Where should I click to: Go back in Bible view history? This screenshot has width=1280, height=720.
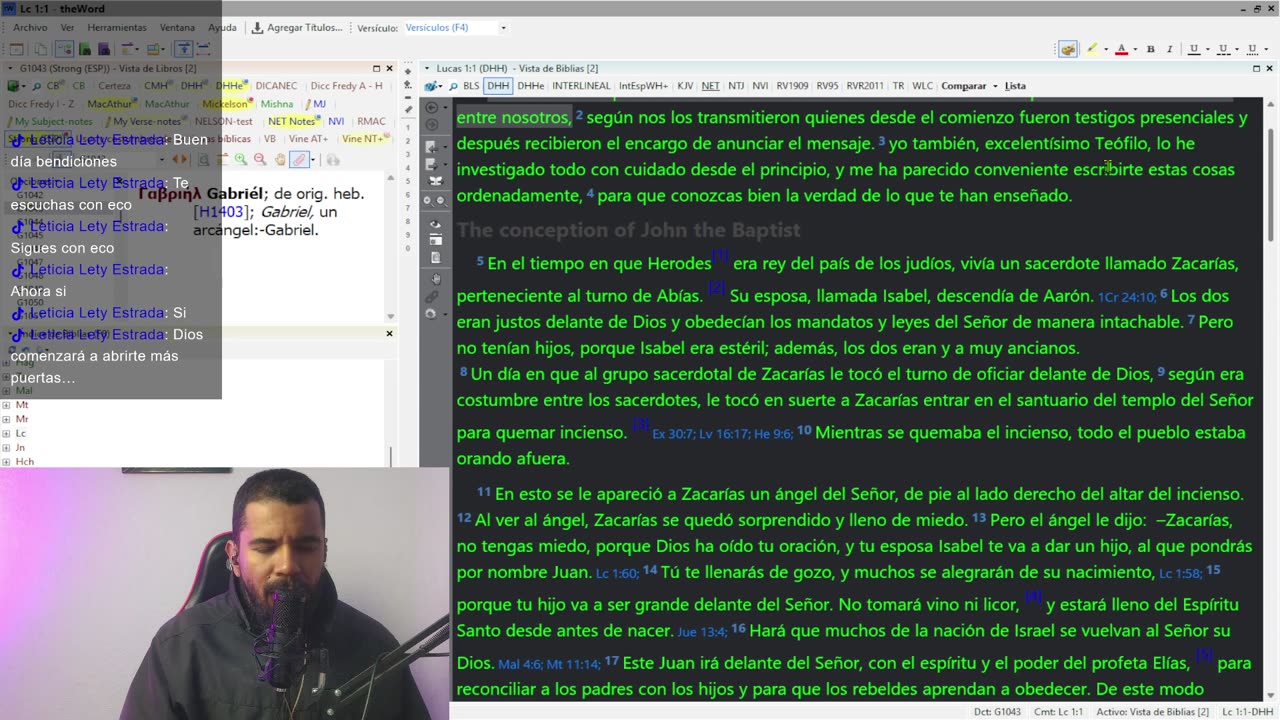[x=431, y=107]
